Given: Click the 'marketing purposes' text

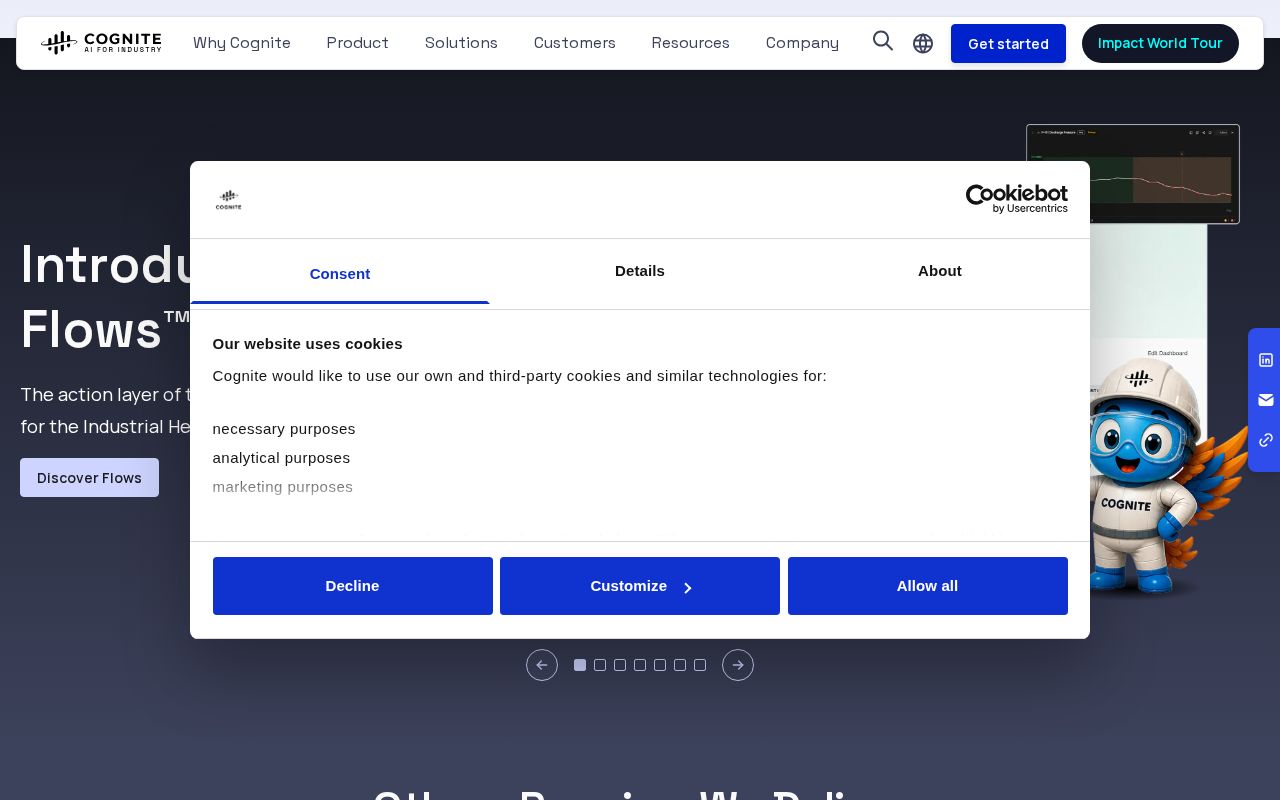Looking at the screenshot, I should [283, 487].
